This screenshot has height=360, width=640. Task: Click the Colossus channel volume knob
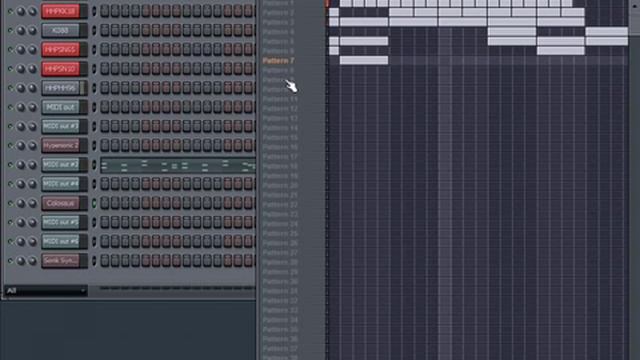(x=32, y=203)
